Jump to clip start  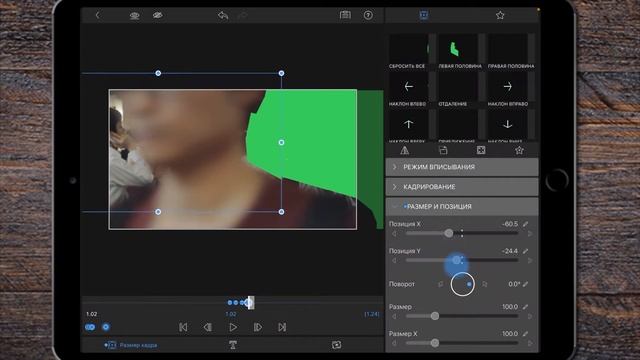(x=183, y=327)
